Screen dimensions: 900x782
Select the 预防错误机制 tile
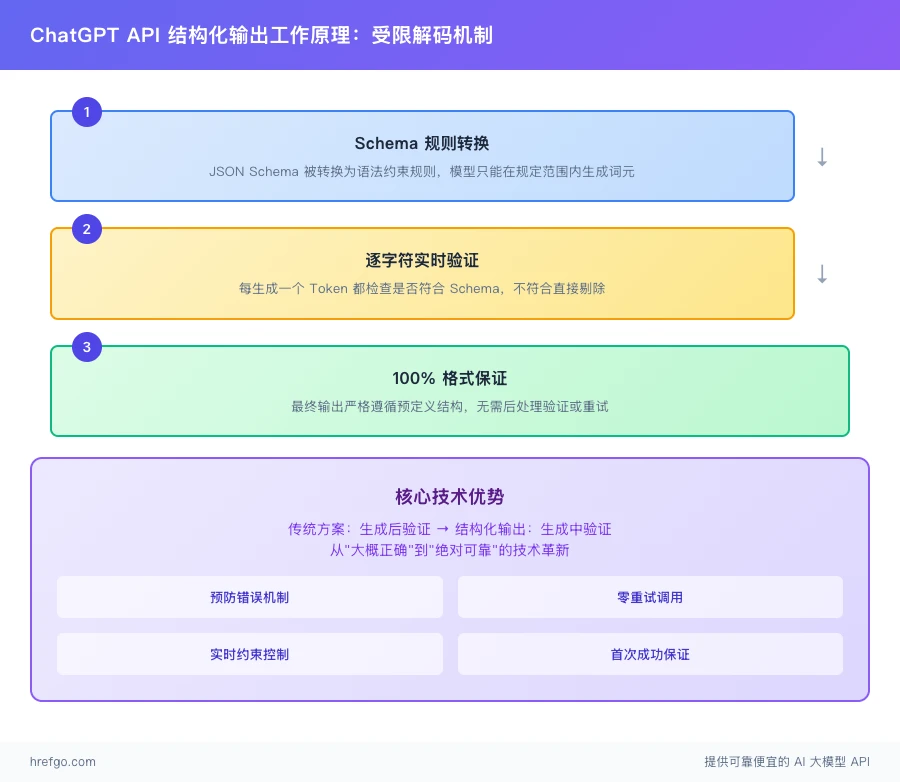click(250, 597)
